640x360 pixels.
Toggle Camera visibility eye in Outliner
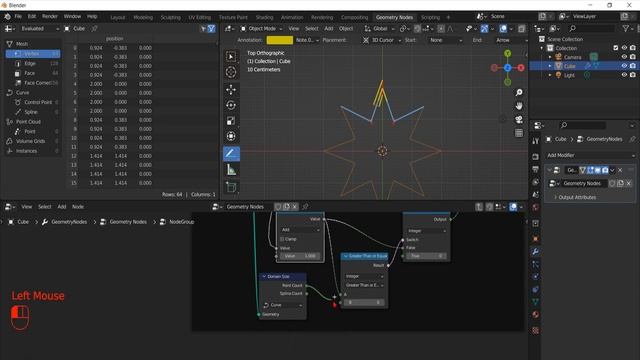pos(624,57)
